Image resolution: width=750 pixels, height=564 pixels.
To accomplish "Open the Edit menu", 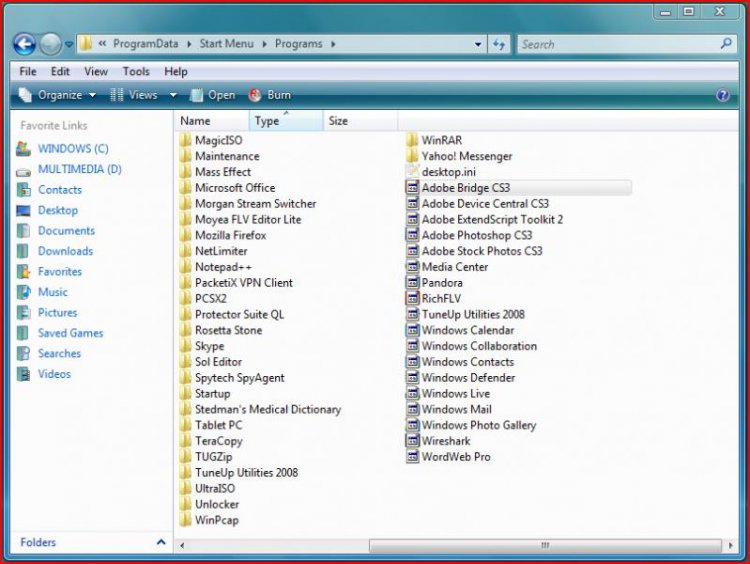I will [60, 72].
